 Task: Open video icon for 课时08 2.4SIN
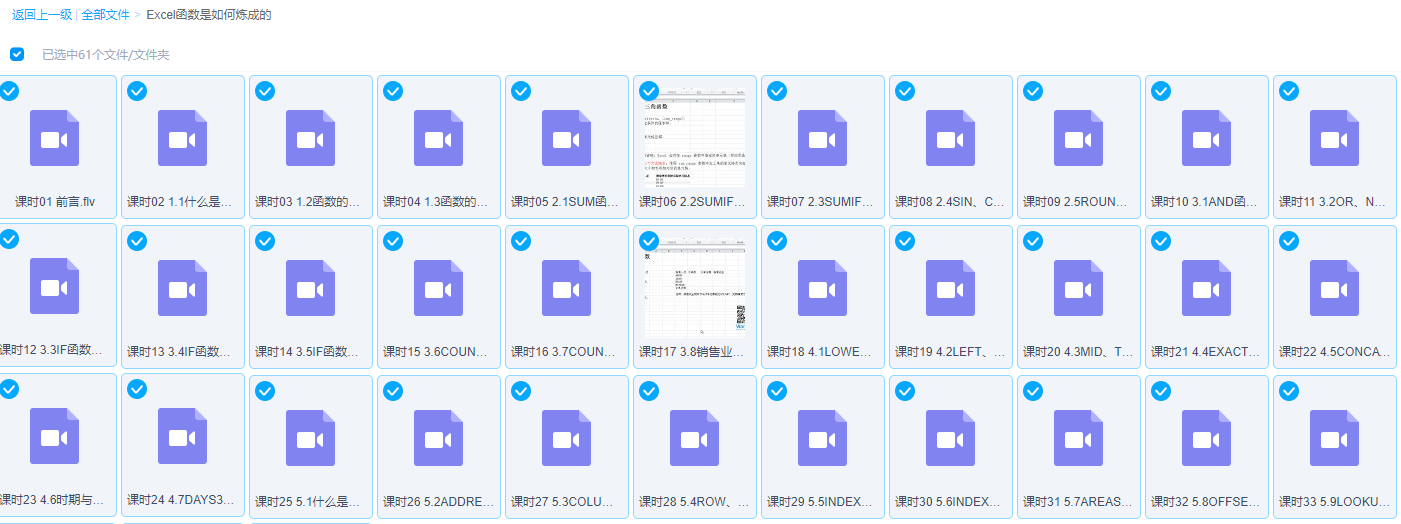pos(950,138)
